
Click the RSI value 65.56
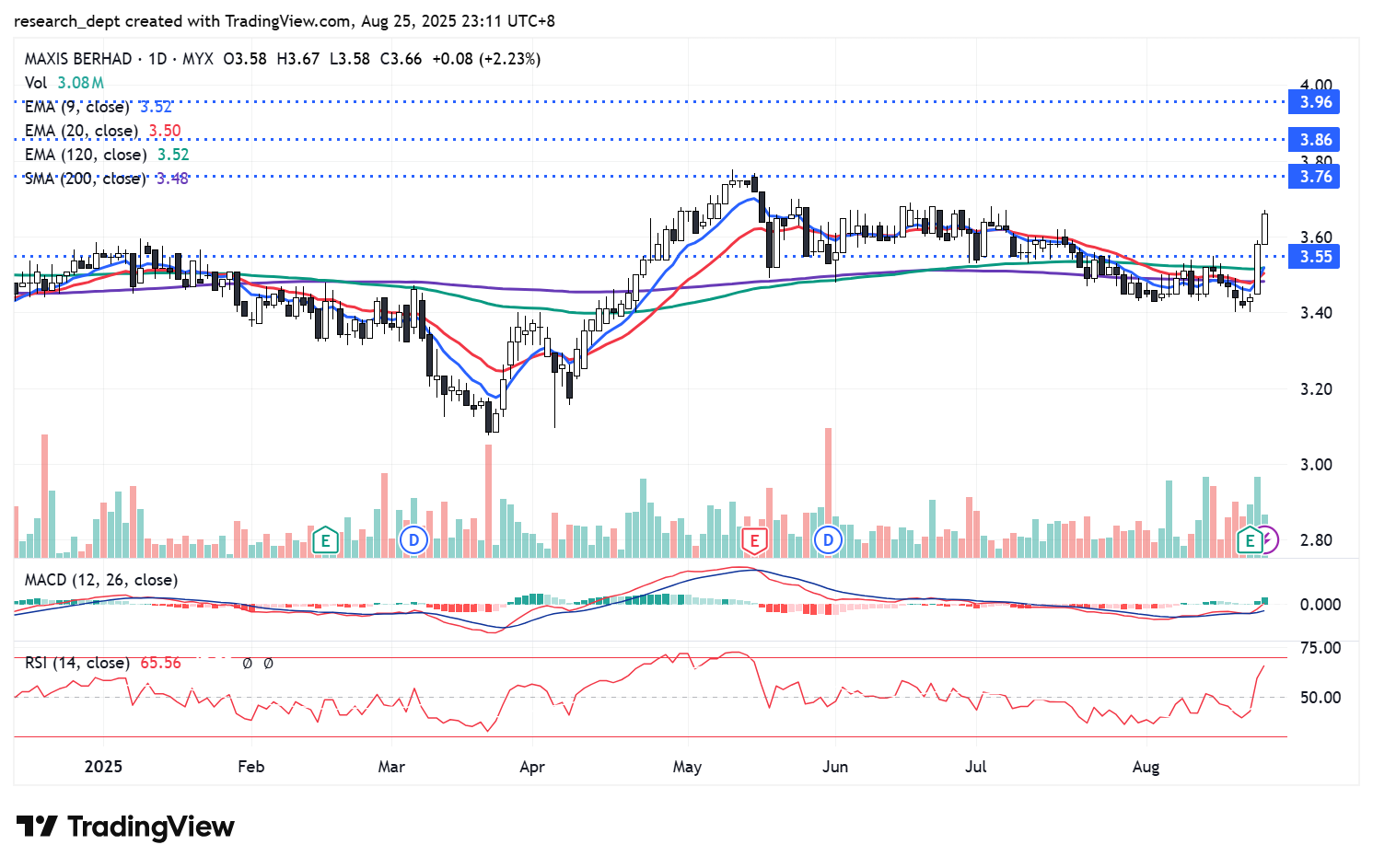coord(161,663)
